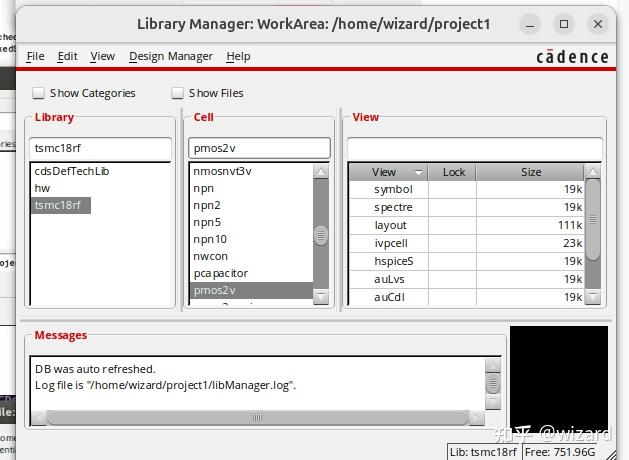Click the Log file path message line

165,385
